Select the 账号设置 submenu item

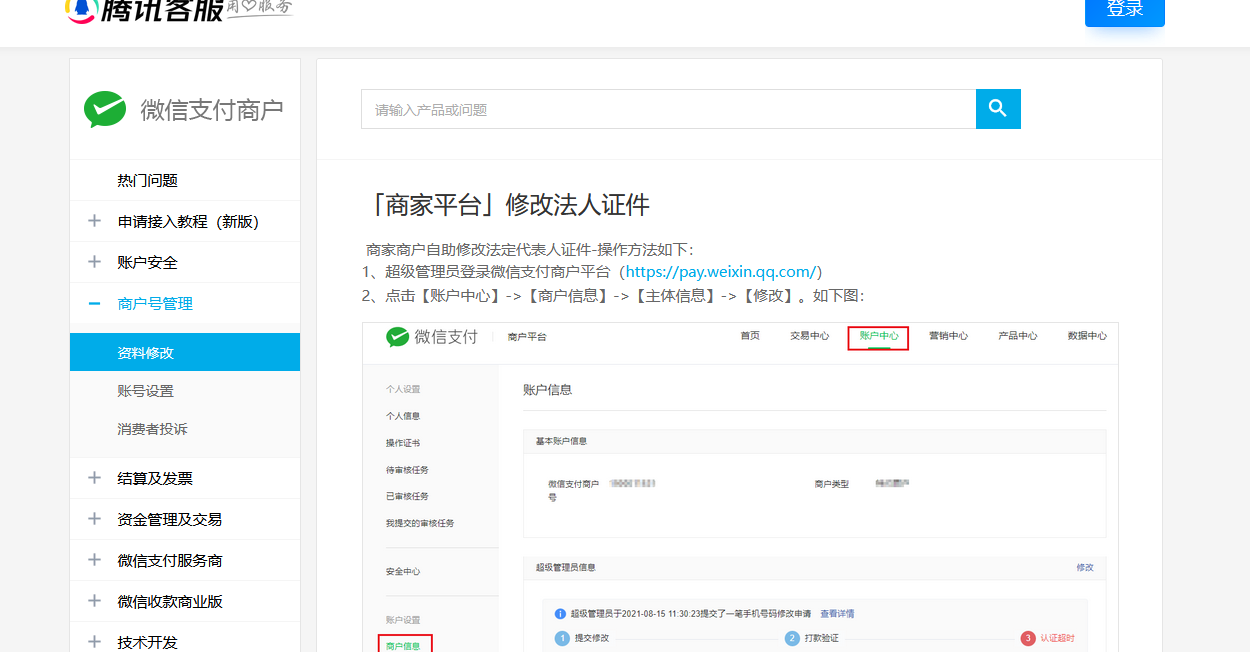coord(185,390)
